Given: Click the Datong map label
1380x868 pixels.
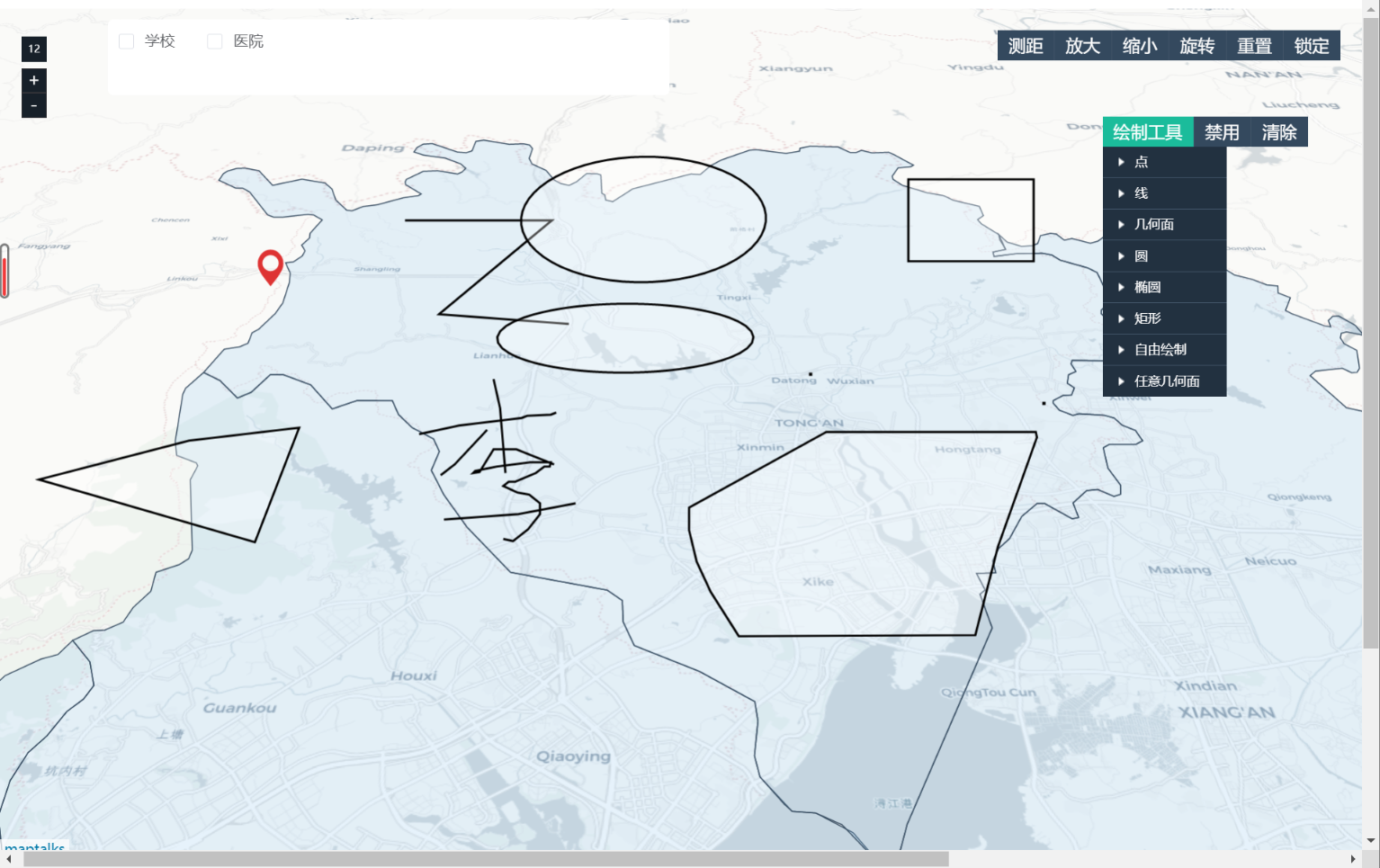Looking at the screenshot, I should pos(793,380).
